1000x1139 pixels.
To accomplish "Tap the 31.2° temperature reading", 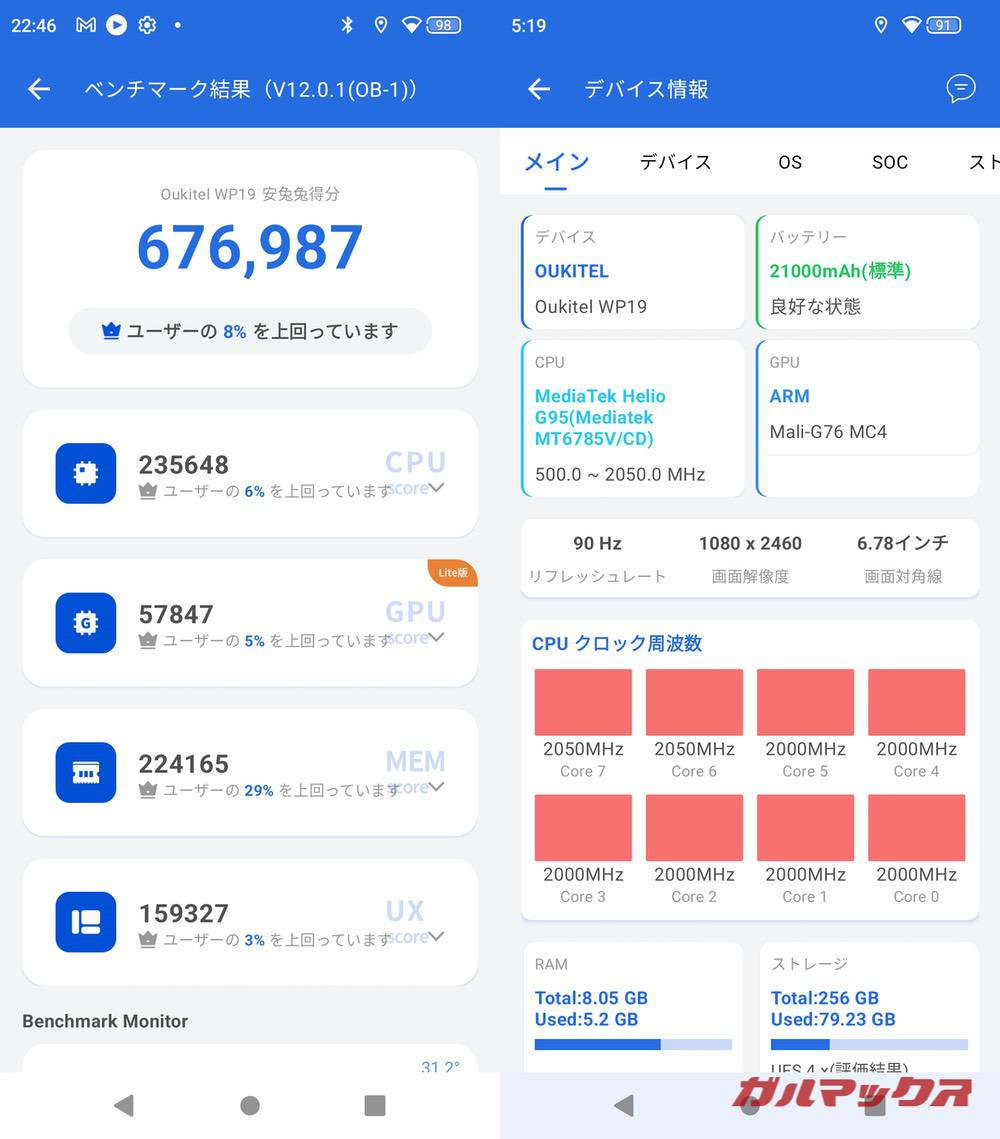I will (x=440, y=1066).
